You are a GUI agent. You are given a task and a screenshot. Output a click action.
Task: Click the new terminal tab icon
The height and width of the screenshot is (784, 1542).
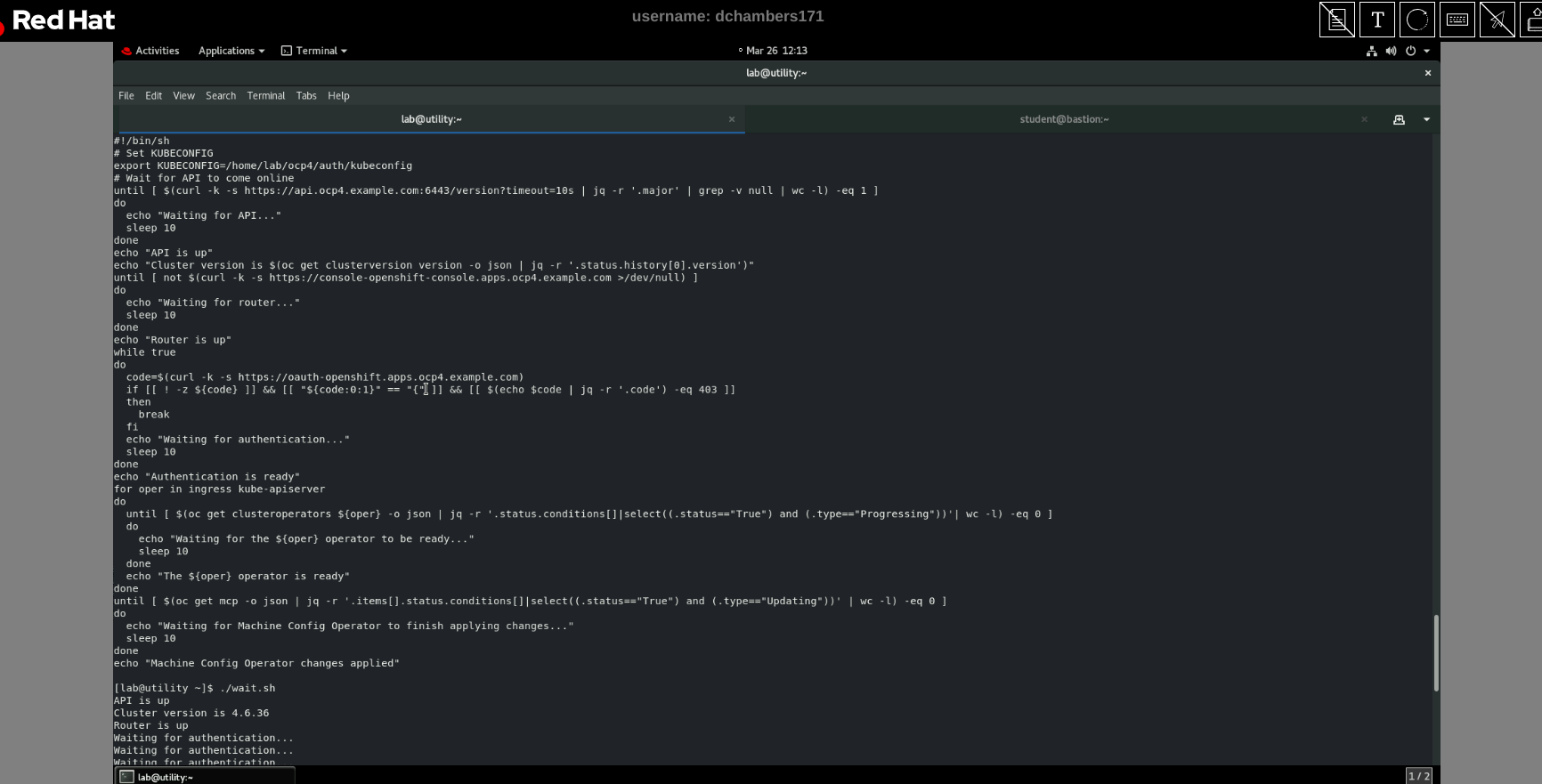(x=1399, y=119)
